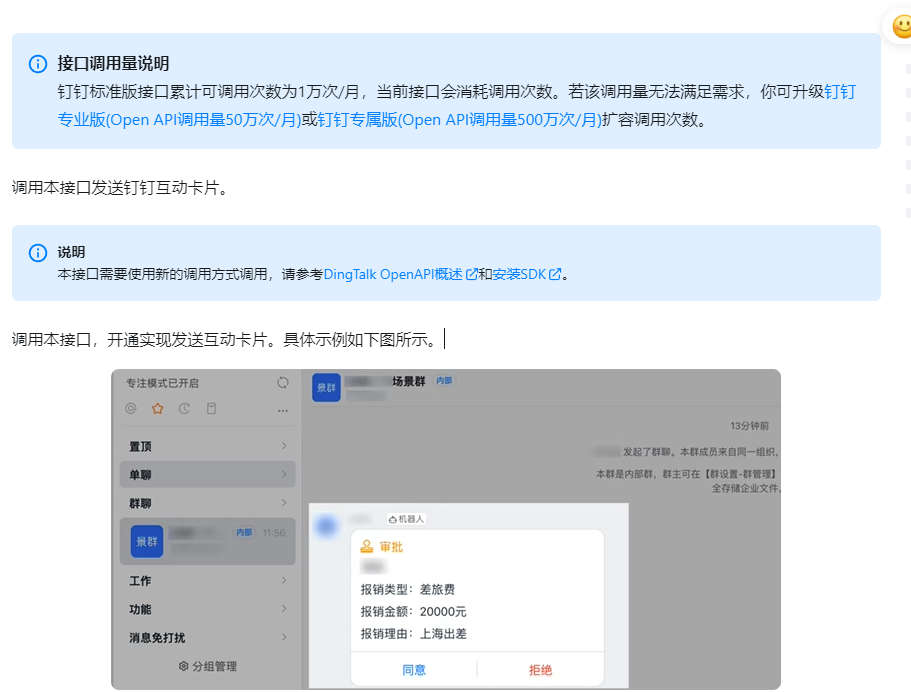
Task: Click the 13分钟前 timestamp
Action: pyautogui.click(x=749, y=426)
